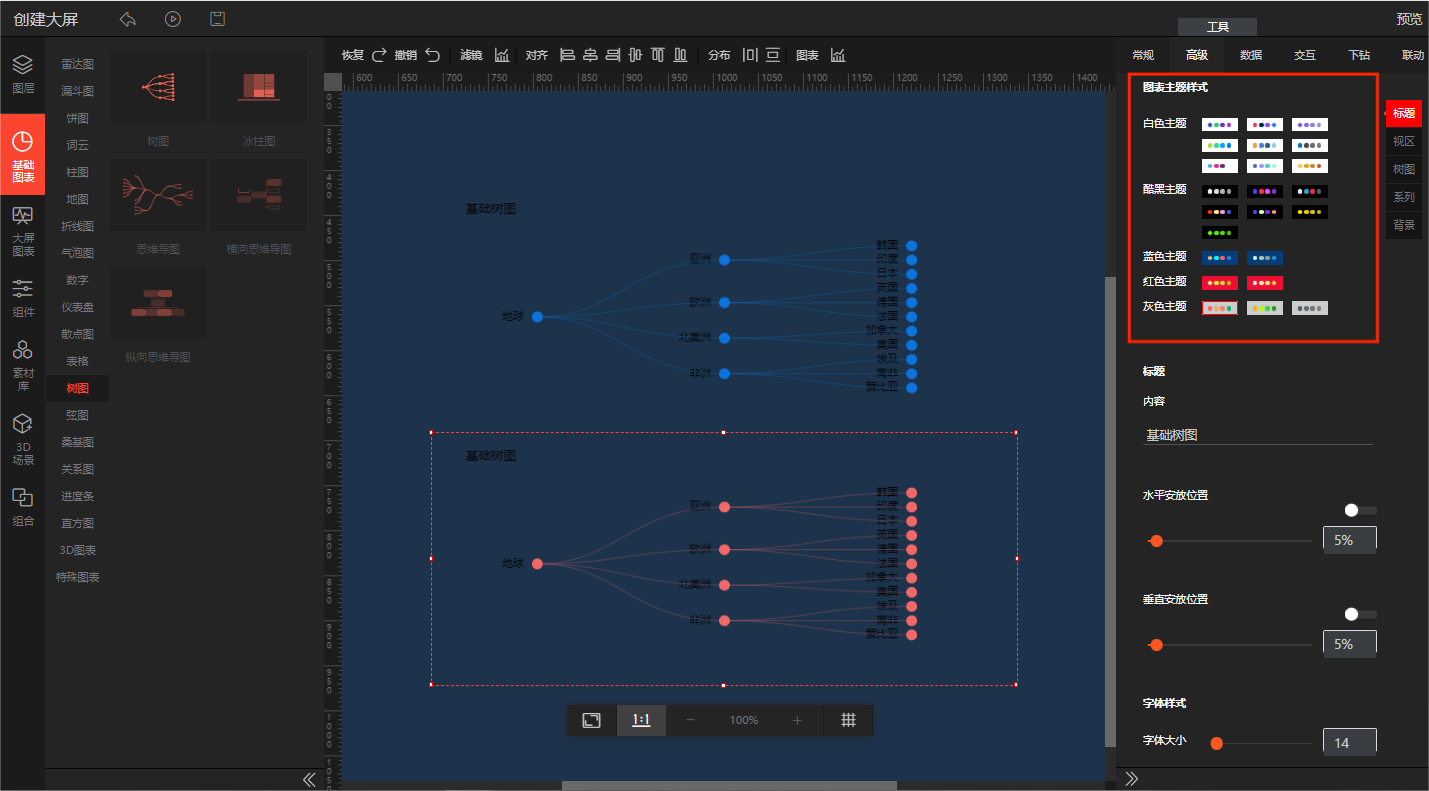Screen dimensions: 1429x791
Task: Align selected elements to the right
Action: coord(612,55)
